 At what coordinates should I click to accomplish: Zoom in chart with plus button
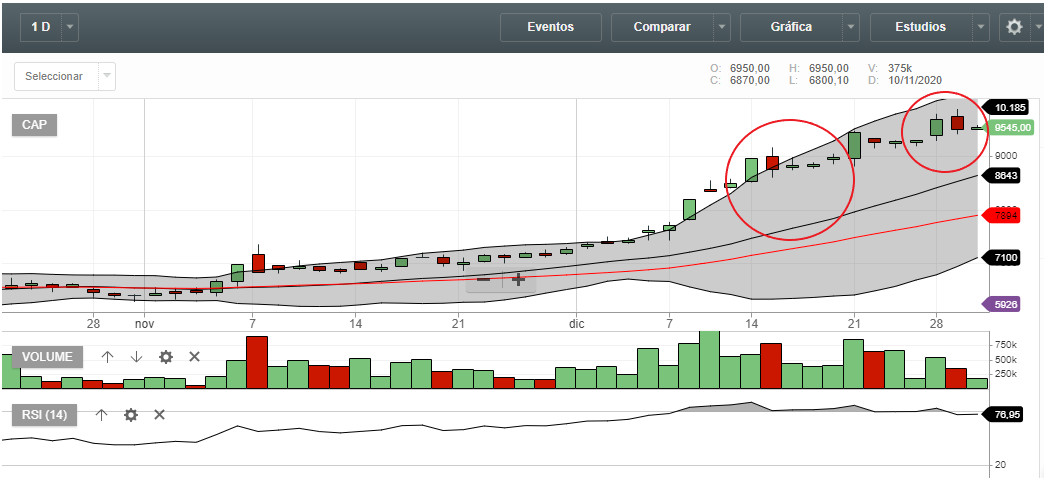518,280
